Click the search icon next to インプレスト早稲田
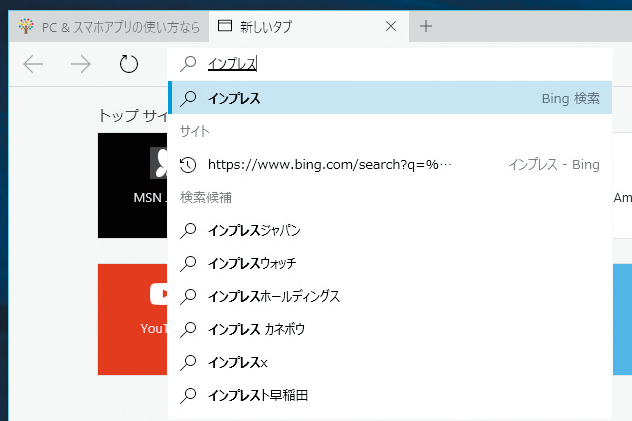This screenshot has width=632, height=421. click(x=188, y=396)
